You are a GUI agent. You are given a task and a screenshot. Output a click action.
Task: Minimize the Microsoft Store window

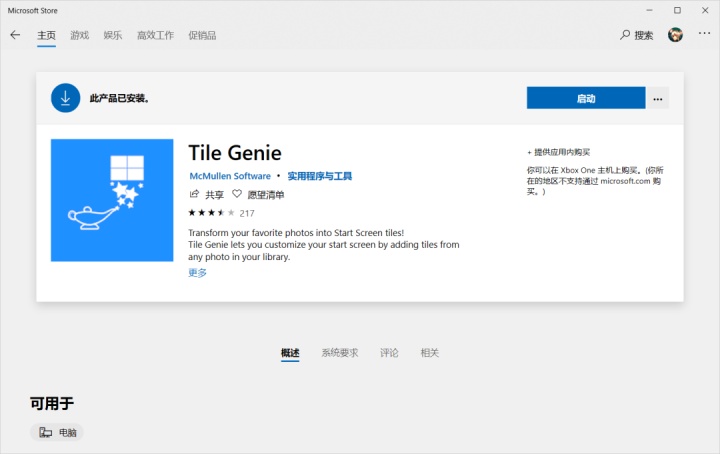tap(649, 10)
